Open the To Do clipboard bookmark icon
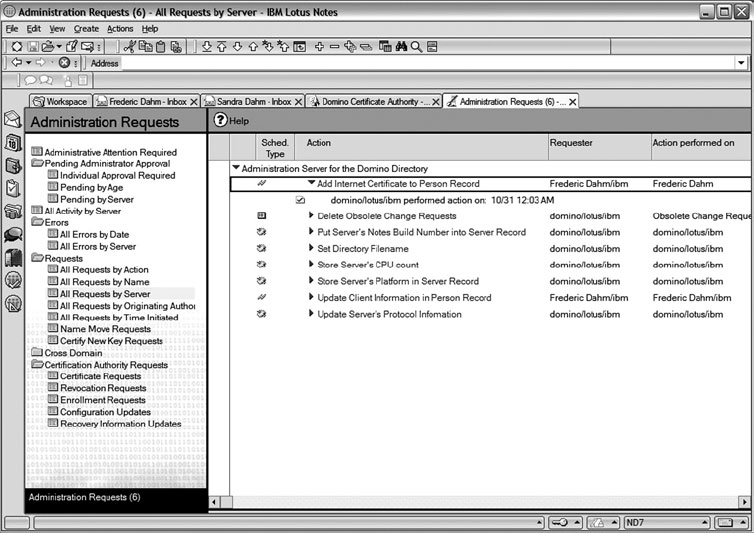754x533 pixels. [13, 188]
